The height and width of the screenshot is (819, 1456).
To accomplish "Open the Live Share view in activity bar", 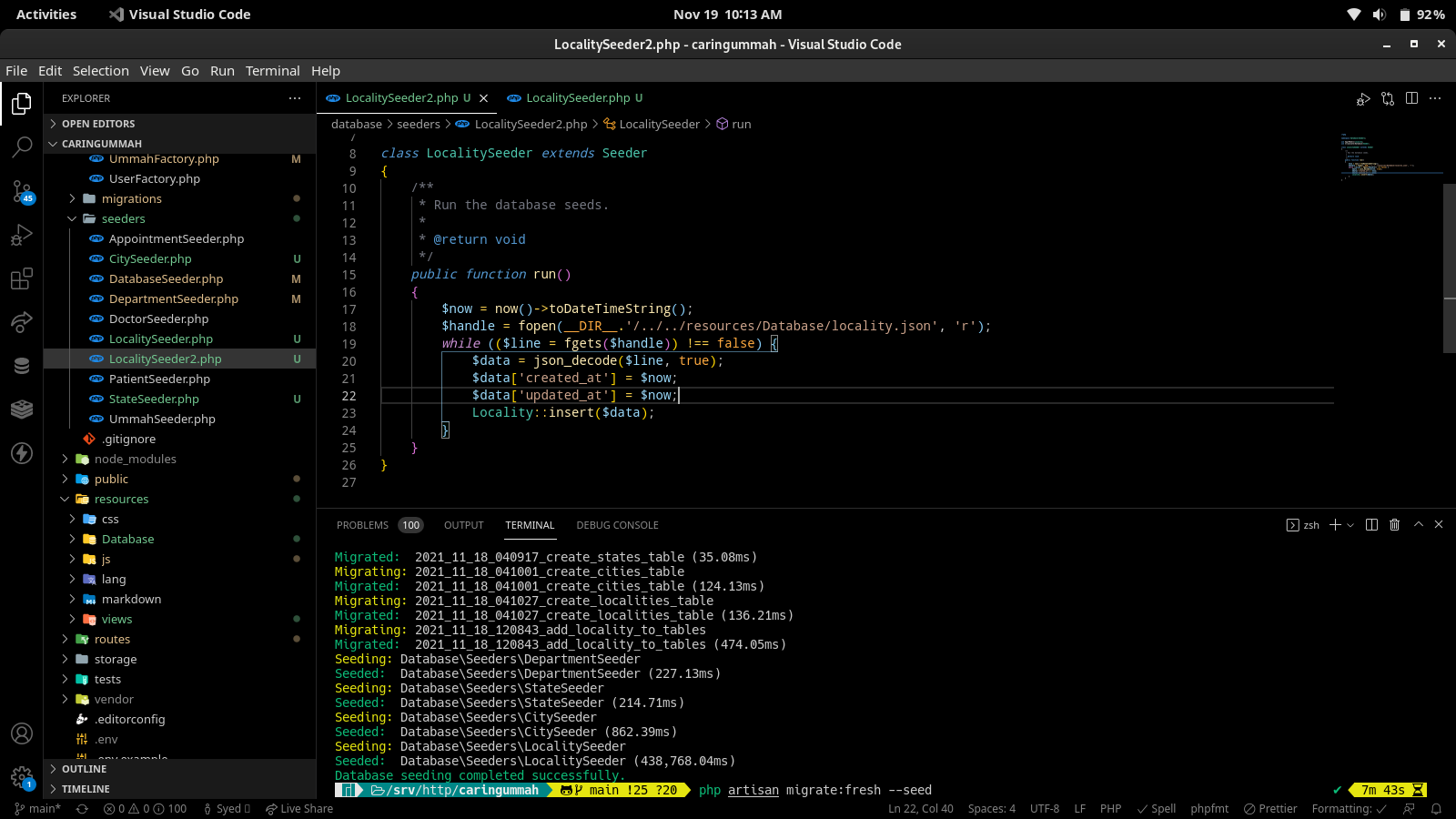I will pyautogui.click(x=22, y=321).
